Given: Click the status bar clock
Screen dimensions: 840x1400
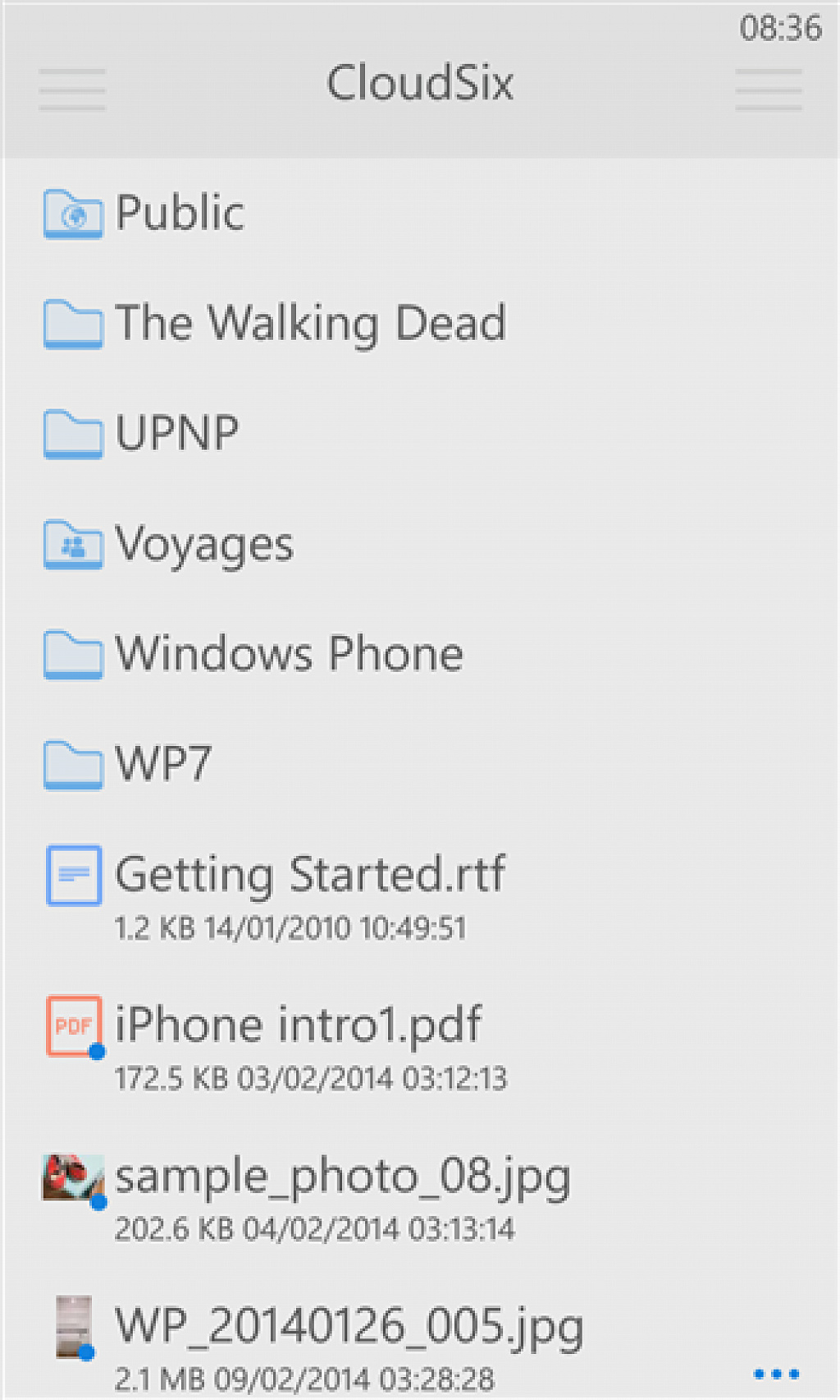Looking at the screenshot, I should coord(780,28).
